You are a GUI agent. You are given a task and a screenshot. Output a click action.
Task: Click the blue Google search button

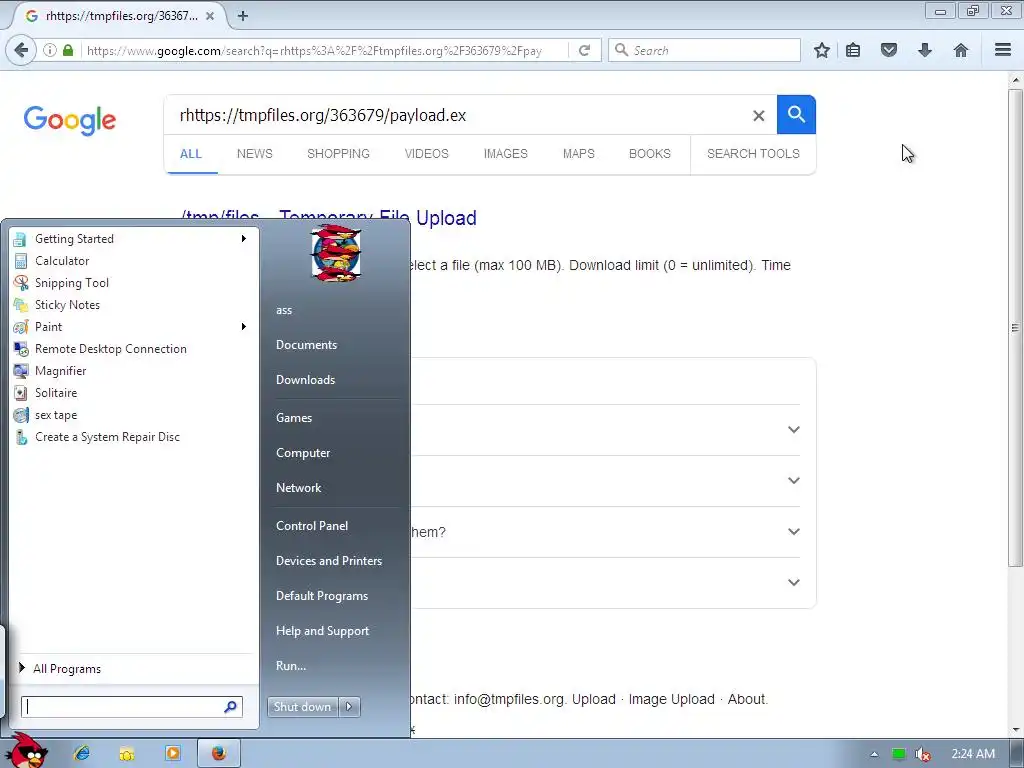click(796, 114)
